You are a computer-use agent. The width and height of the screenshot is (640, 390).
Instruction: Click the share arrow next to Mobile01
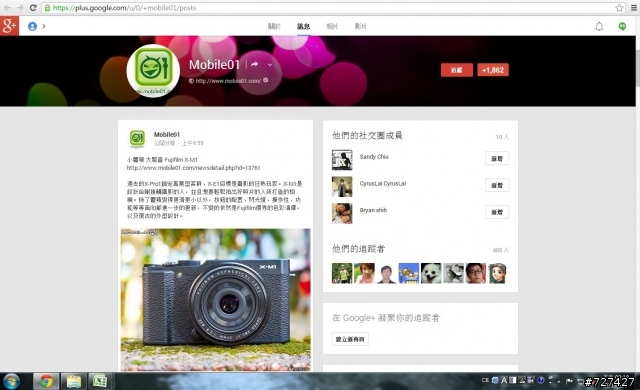click(255, 64)
